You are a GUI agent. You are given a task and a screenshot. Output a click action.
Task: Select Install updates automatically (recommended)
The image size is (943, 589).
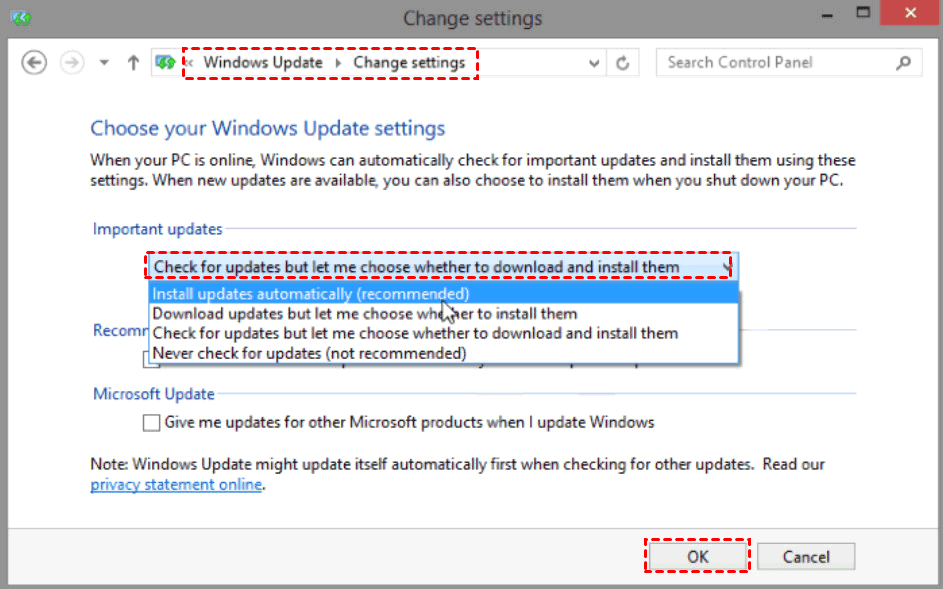click(443, 294)
